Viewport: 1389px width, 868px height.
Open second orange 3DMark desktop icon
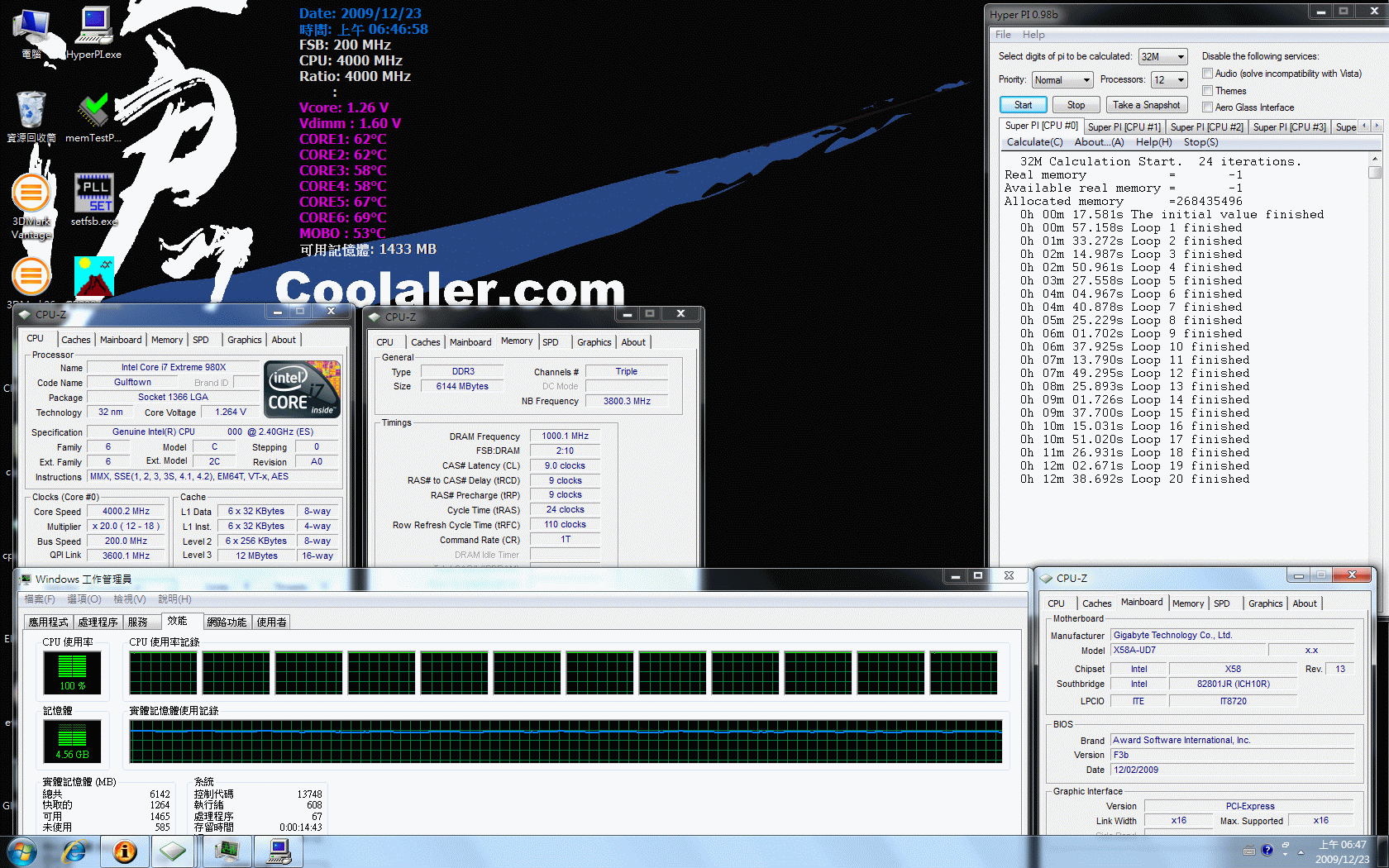(x=31, y=276)
